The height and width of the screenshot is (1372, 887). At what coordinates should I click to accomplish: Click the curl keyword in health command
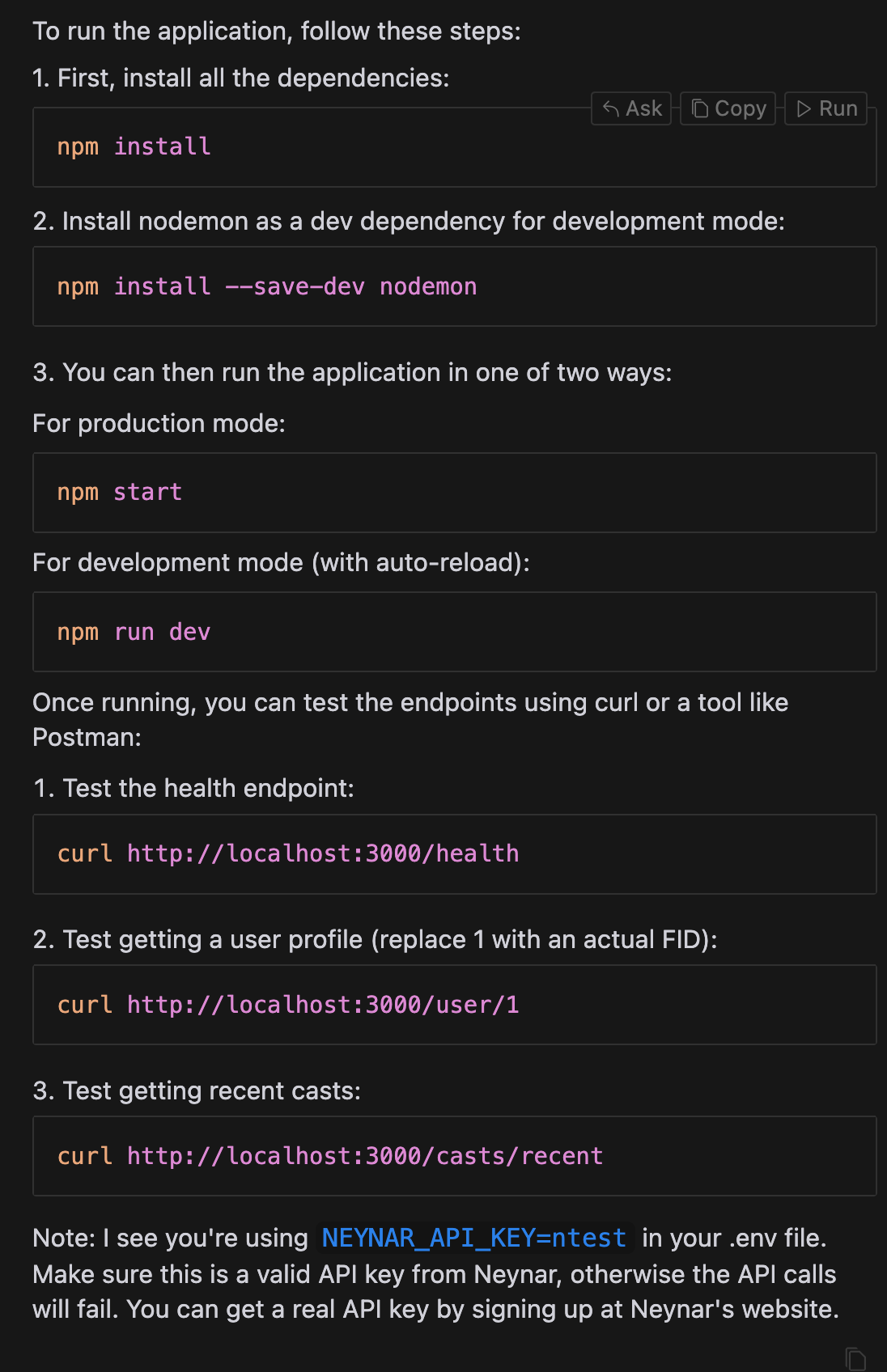click(85, 853)
